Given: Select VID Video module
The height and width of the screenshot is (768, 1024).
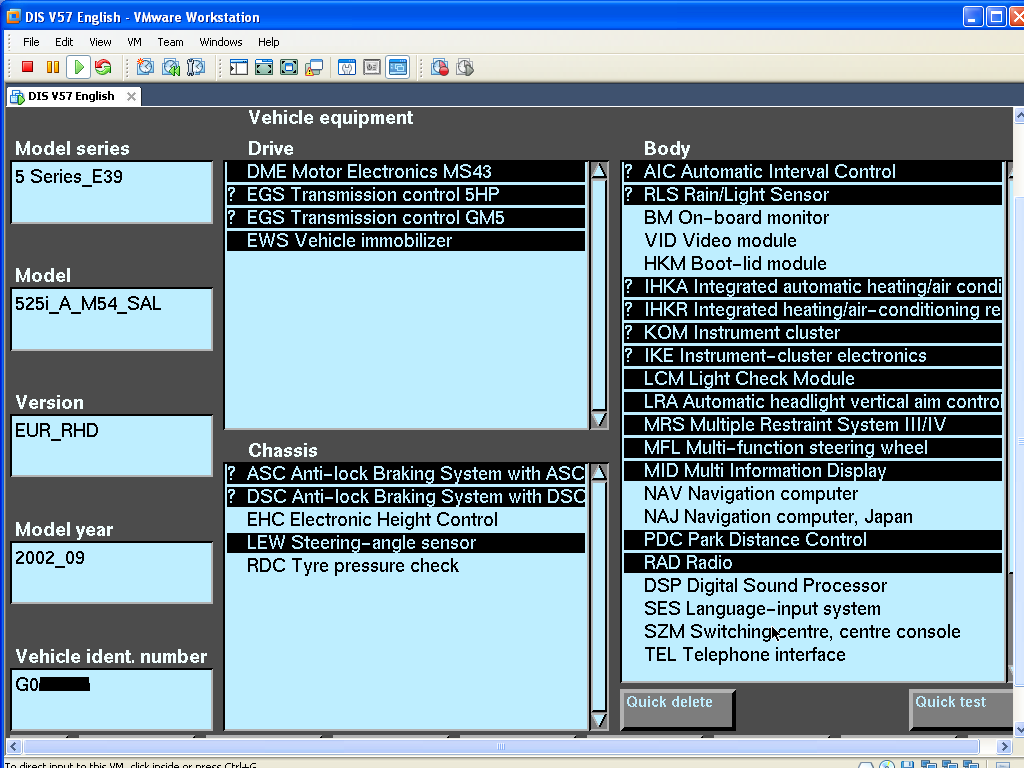Looking at the screenshot, I should [x=812, y=240].
